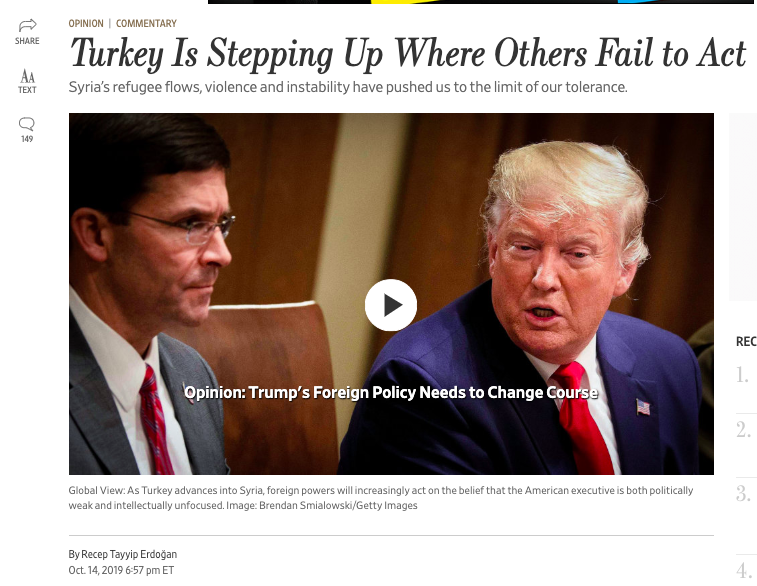
Task: Click the blank sidebar ad box
Action: coord(743,207)
